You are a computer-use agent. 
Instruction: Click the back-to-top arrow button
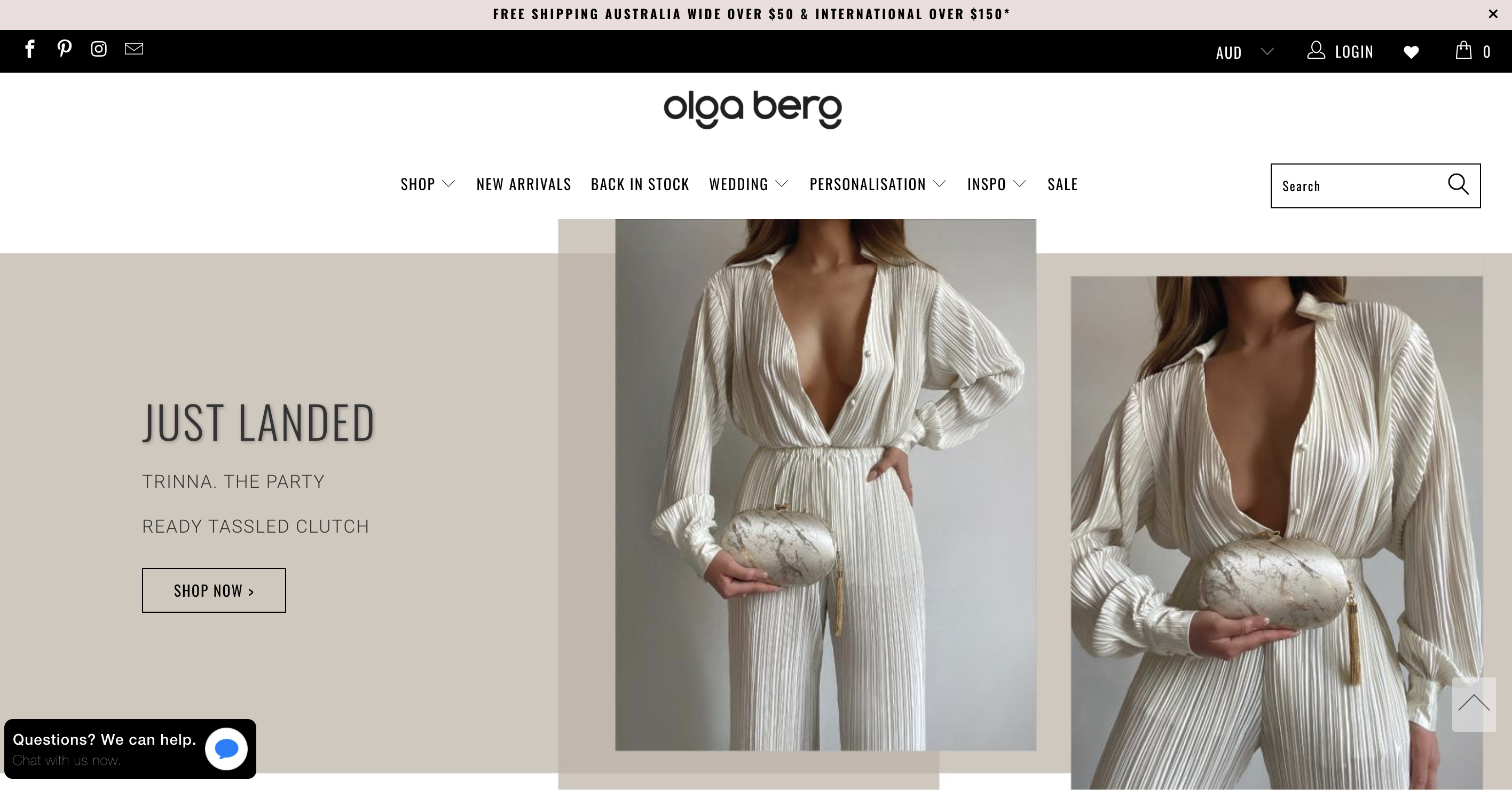1474,704
